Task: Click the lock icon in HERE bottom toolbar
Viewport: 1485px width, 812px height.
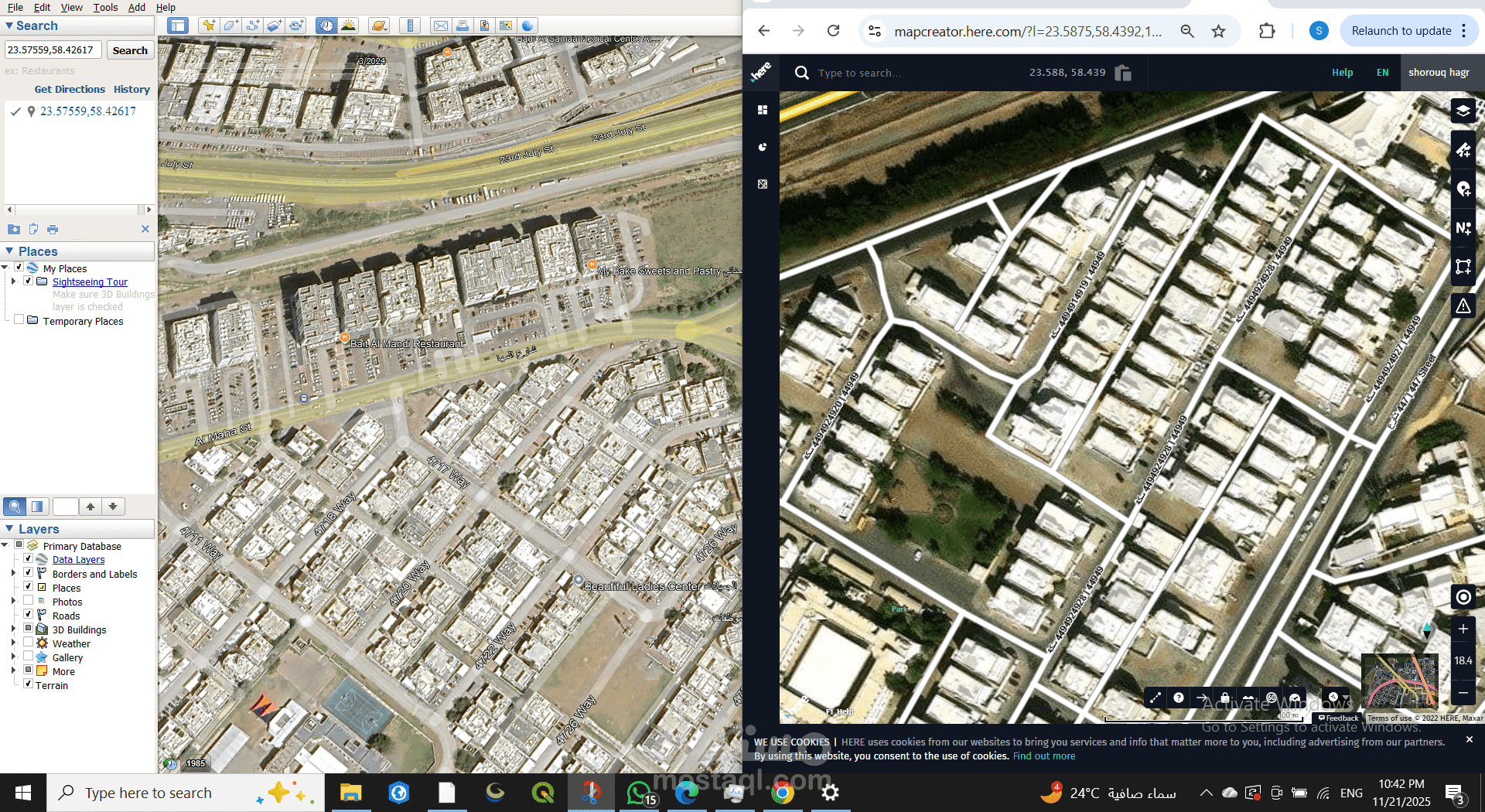Action: point(1224,698)
